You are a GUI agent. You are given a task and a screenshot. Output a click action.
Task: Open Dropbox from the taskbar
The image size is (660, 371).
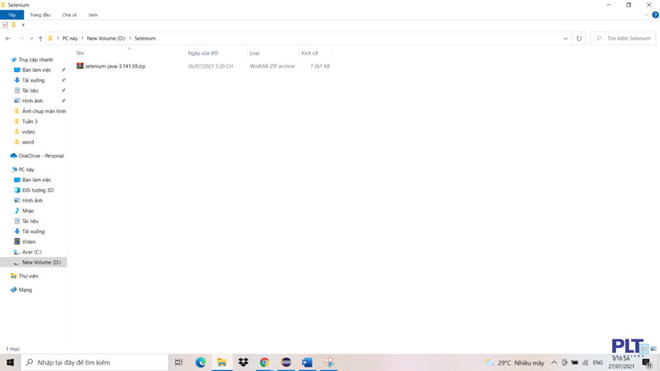[243, 362]
